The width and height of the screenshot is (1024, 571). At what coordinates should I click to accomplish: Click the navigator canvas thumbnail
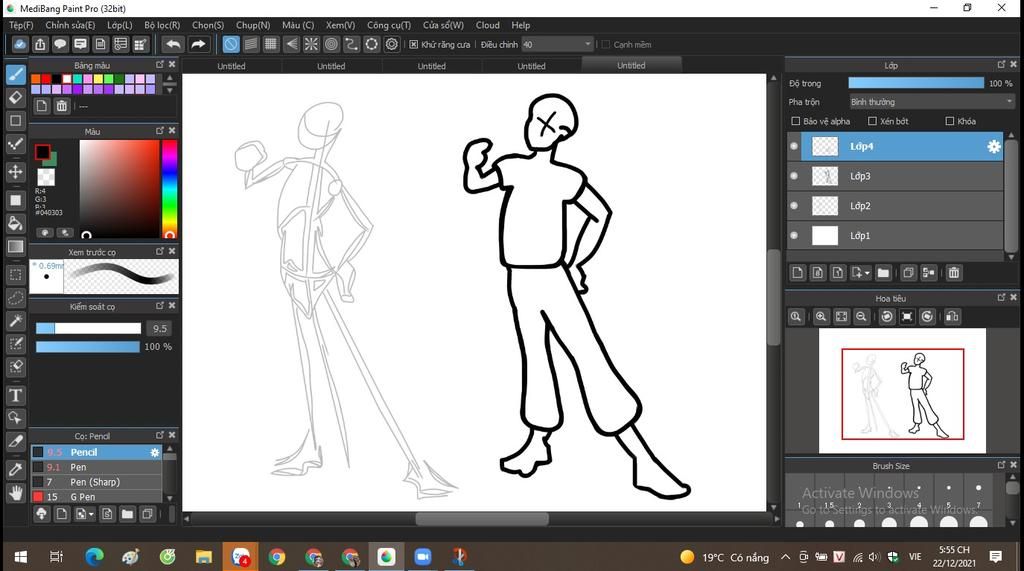click(902, 391)
